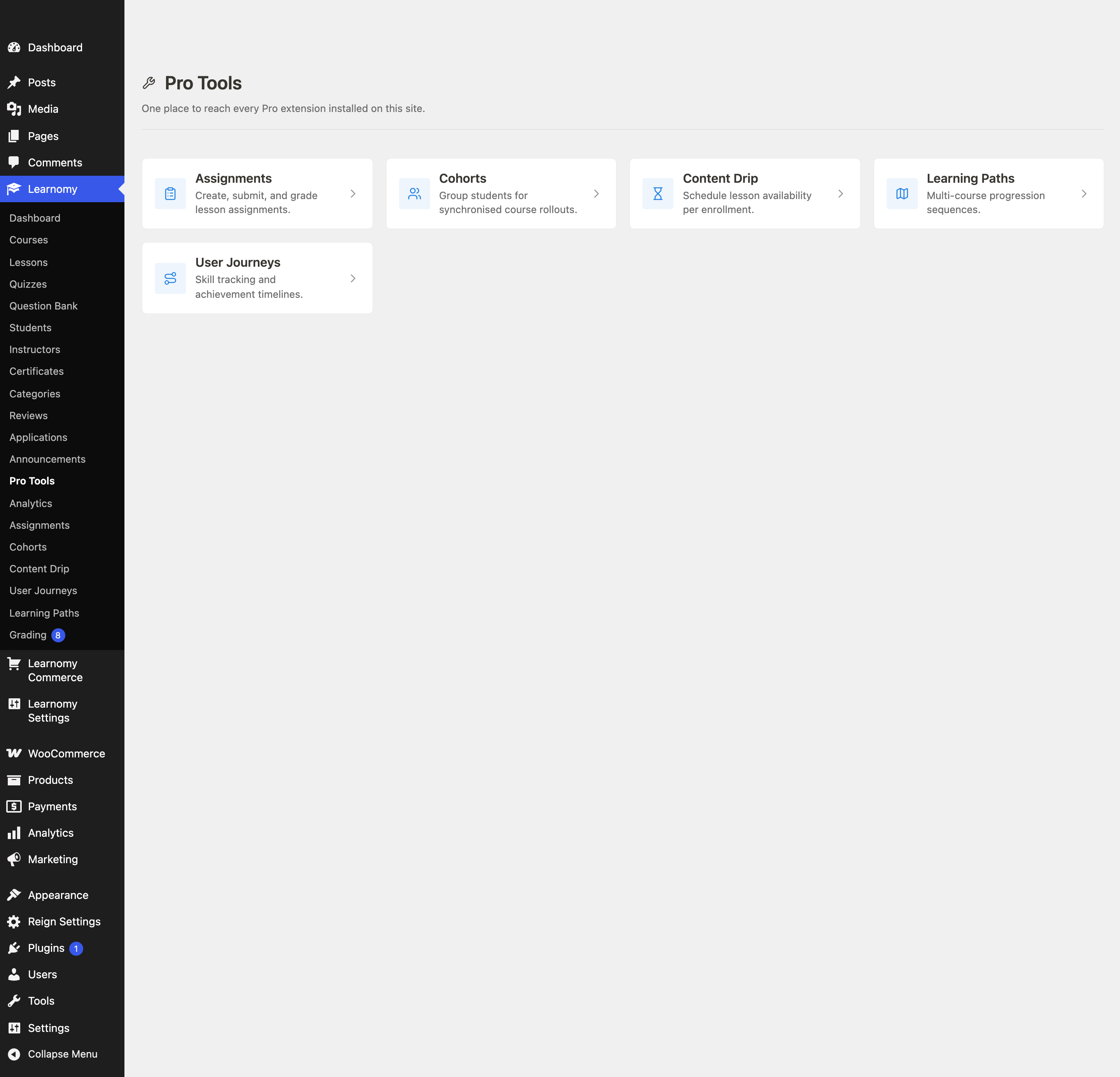The width and height of the screenshot is (1120, 1077).
Task: Click the Learning Paths card title
Action: [970, 178]
